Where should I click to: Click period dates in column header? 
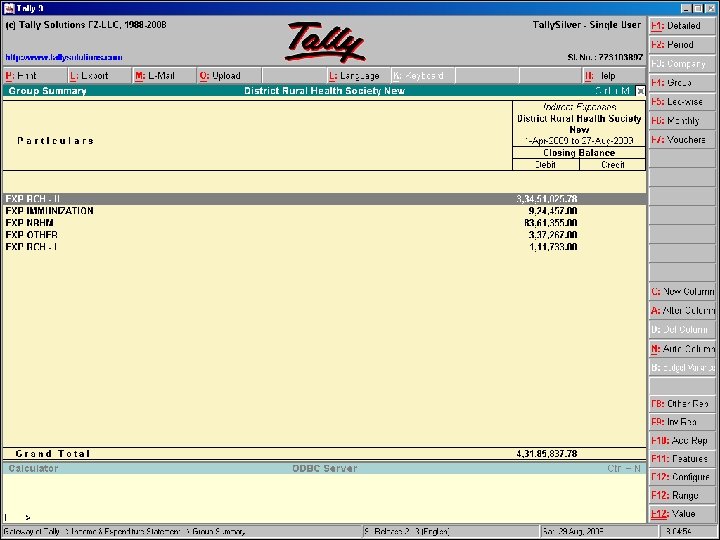[x=579, y=141]
